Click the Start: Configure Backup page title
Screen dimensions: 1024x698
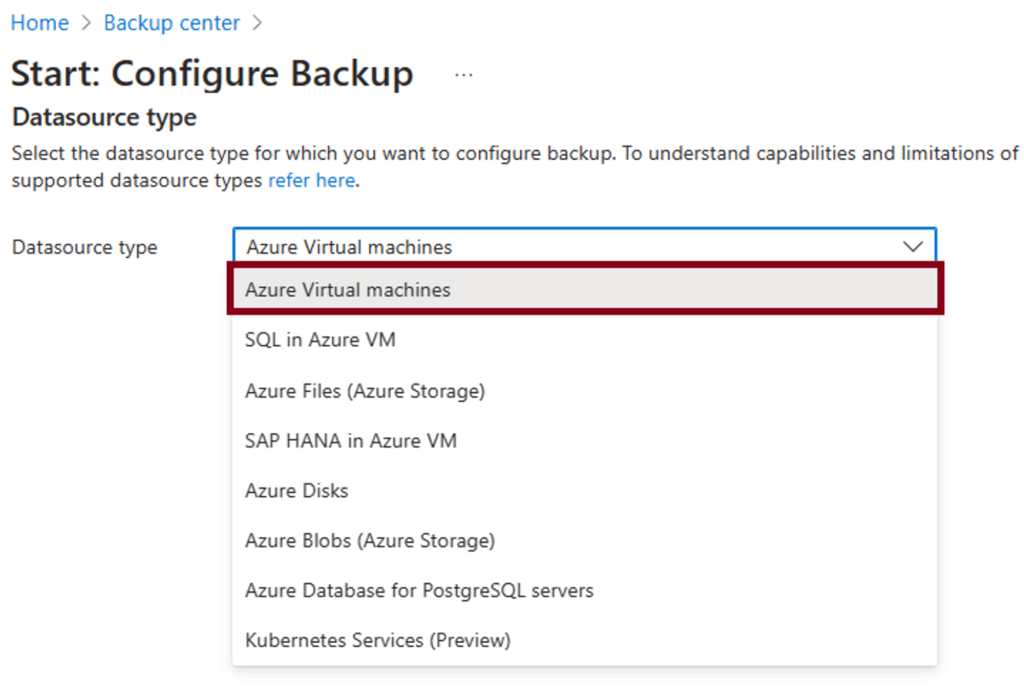click(x=212, y=73)
